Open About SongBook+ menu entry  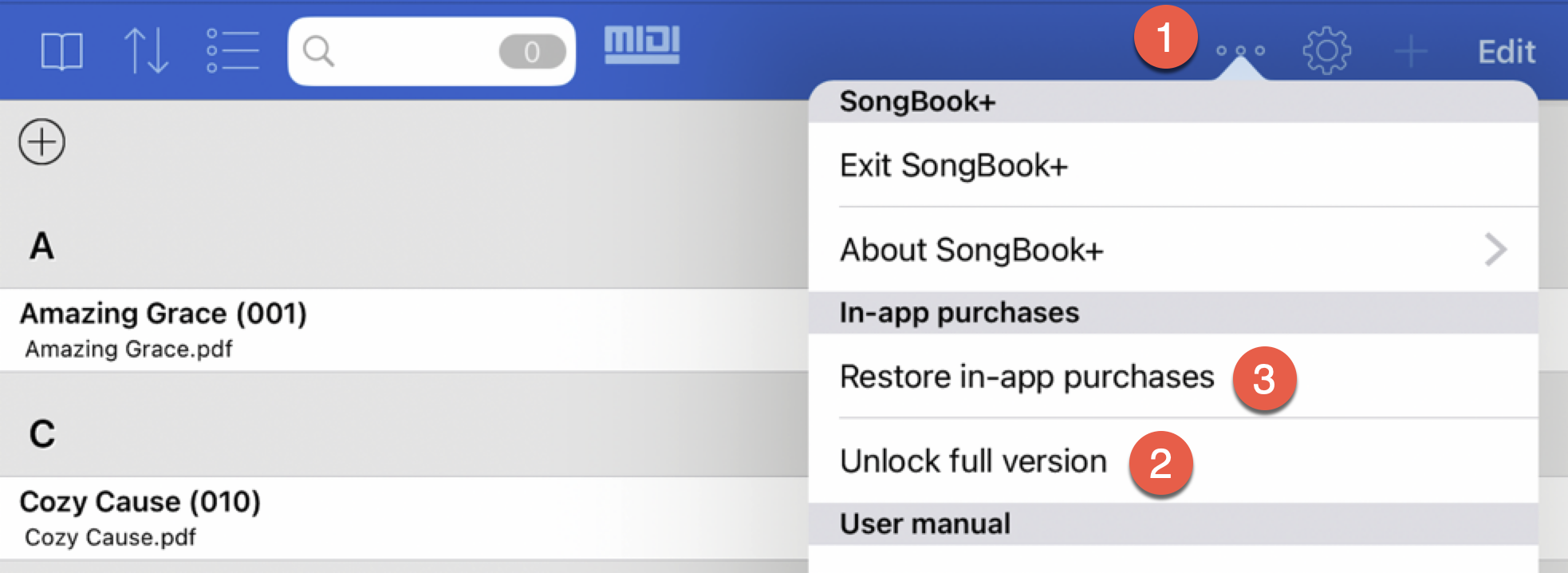(x=971, y=251)
